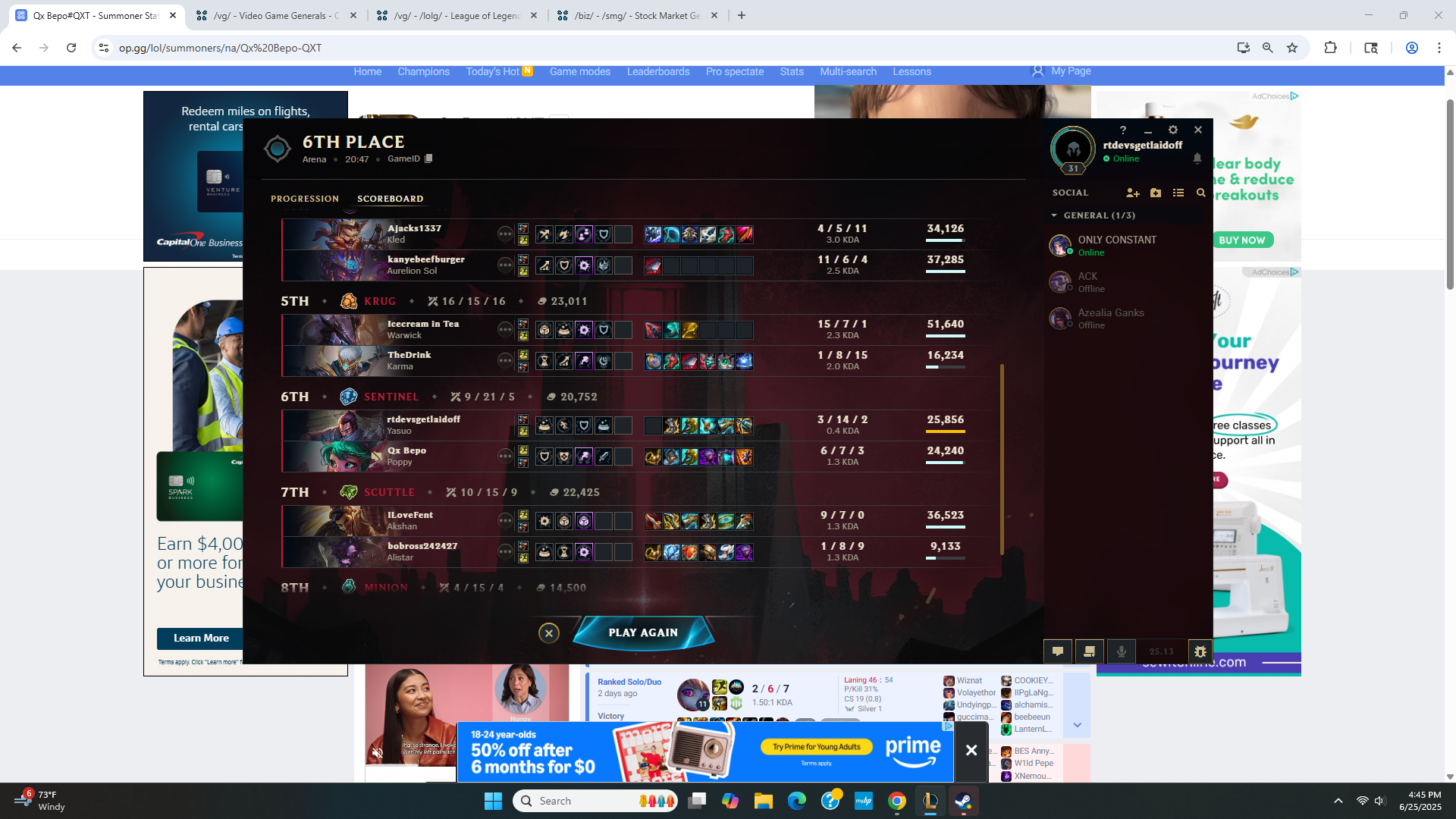Screen dimensions: 1456x819
Task: Open Pro spectate in op.gg navigation
Action: (x=734, y=71)
